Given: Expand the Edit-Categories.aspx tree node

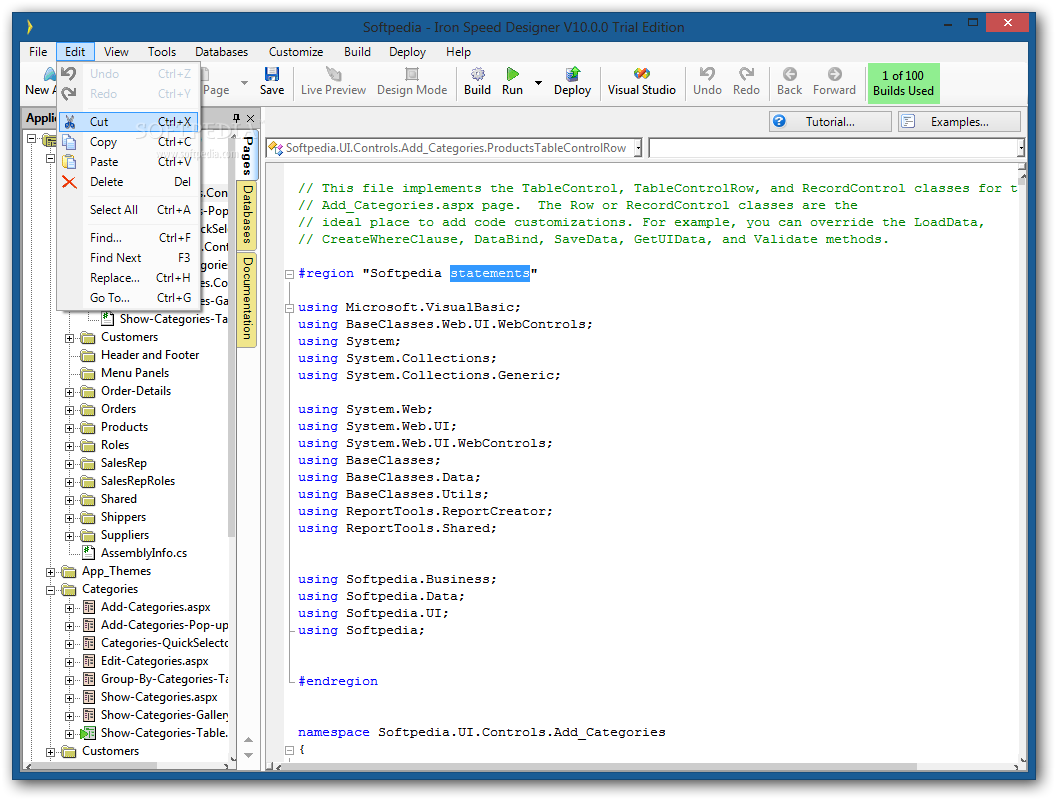Looking at the screenshot, I should click(69, 663).
